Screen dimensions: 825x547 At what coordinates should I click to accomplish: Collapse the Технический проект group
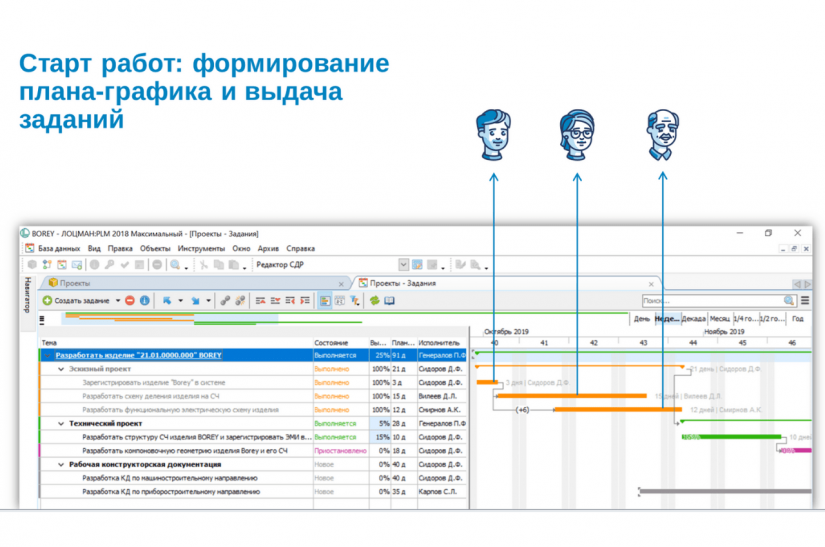click(61, 423)
